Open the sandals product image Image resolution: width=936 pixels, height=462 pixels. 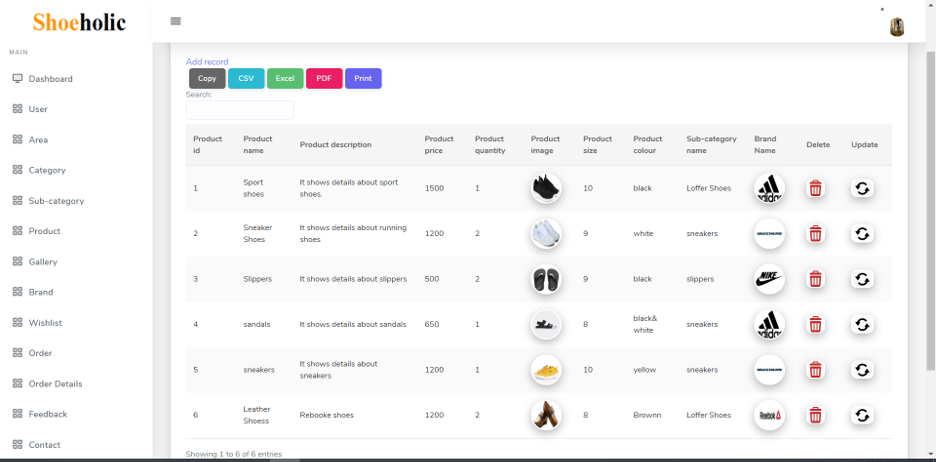coord(546,325)
